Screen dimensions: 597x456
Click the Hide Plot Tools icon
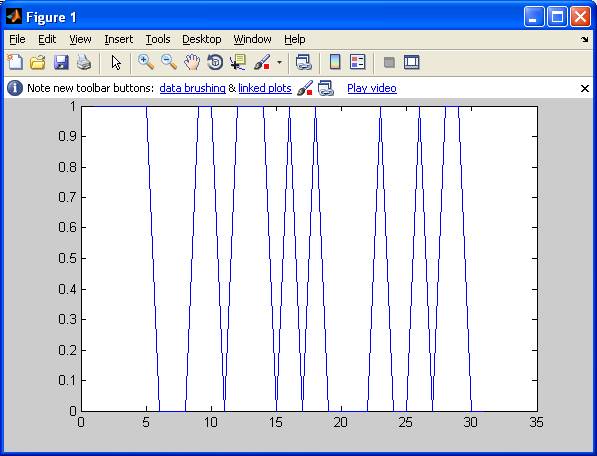tap(389, 62)
